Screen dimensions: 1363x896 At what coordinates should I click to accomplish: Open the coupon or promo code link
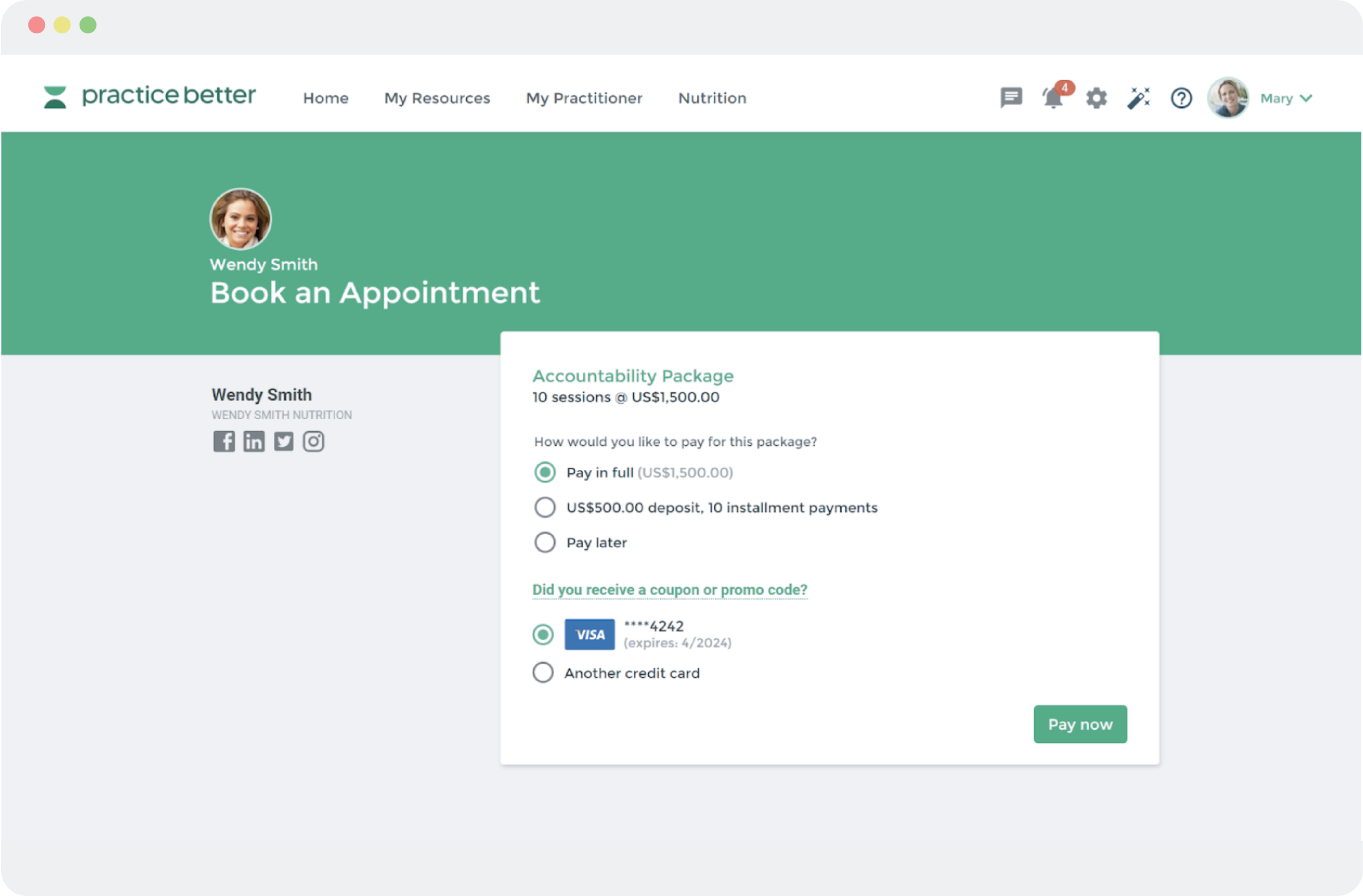point(670,590)
